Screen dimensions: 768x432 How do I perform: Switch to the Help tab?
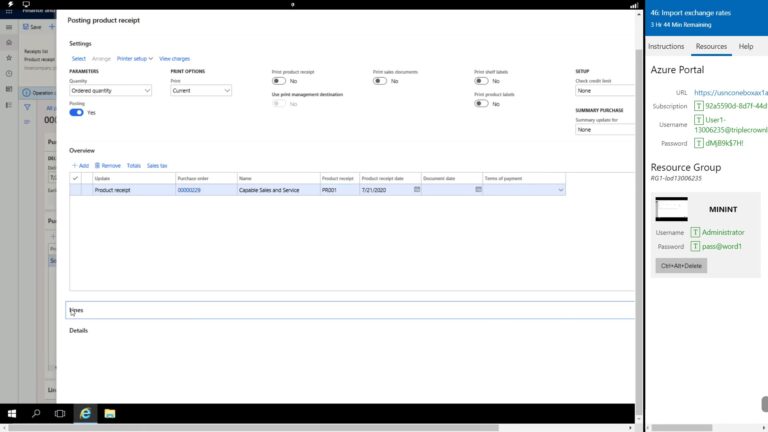point(746,47)
